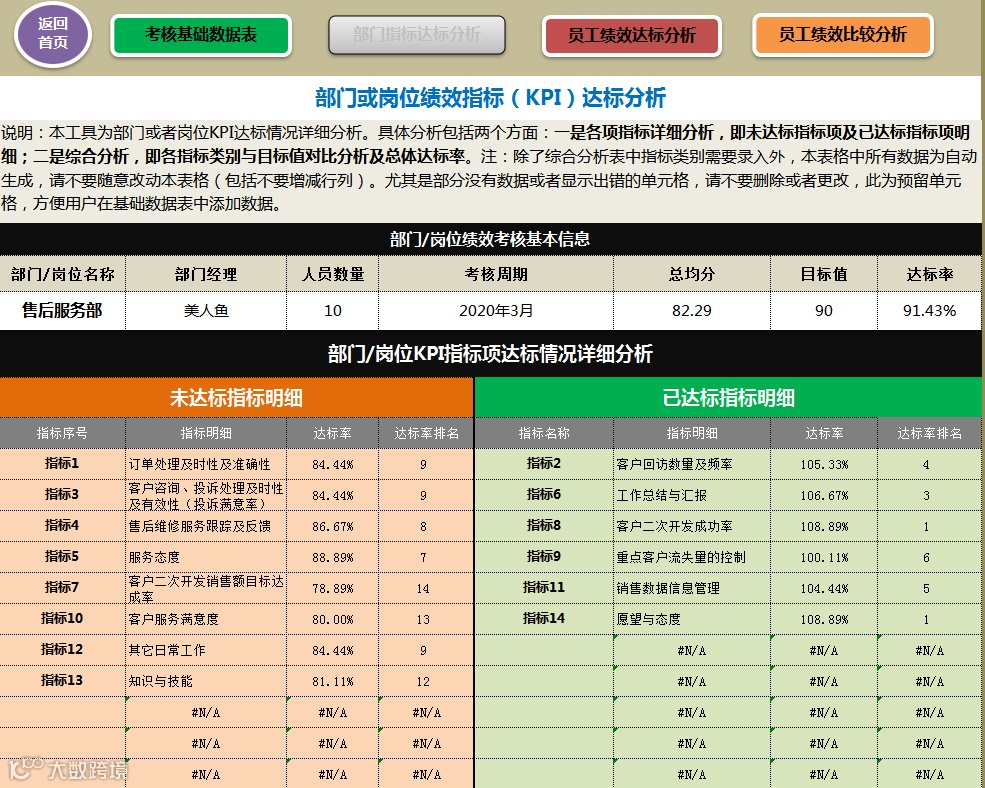Click the 106.67% attainment rate cell
The width and height of the screenshot is (985, 788).
(824, 495)
